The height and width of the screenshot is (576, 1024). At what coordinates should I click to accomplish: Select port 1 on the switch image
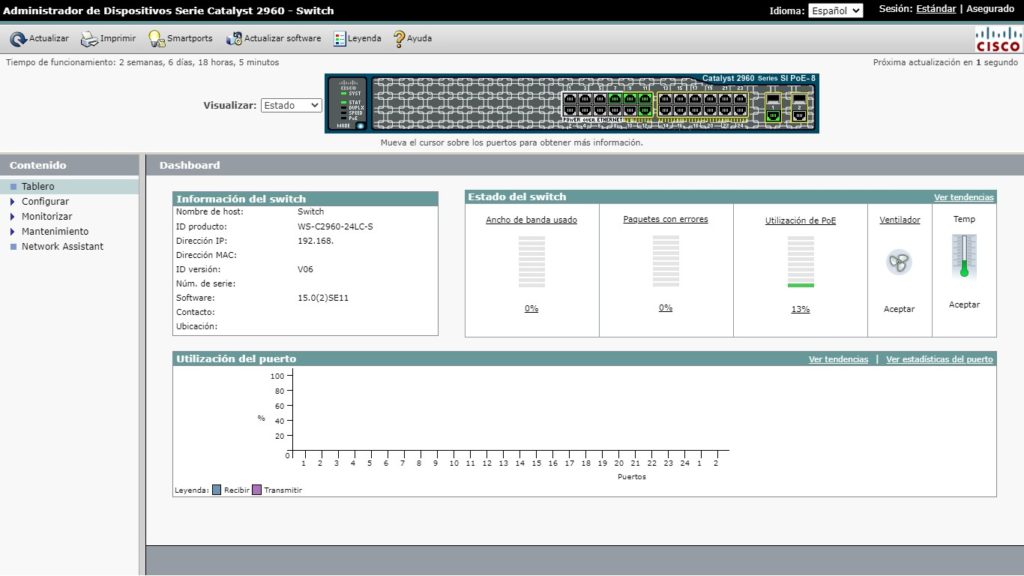(570, 99)
